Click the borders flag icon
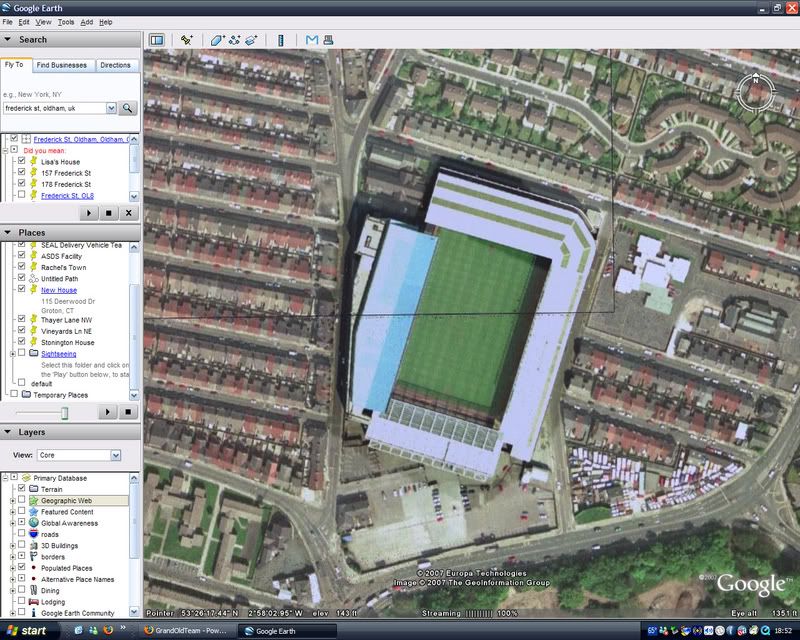Image resolution: width=800 pixels, height=640 pixels. [x=34, y=556]
